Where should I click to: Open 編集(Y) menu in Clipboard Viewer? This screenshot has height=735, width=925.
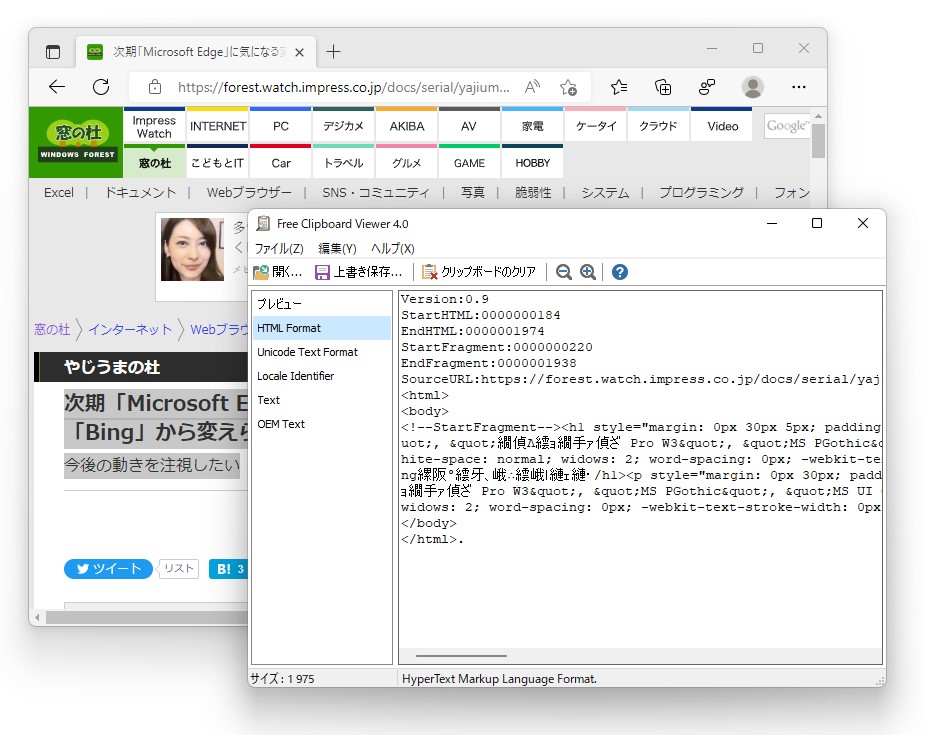[x=337, y=248]
